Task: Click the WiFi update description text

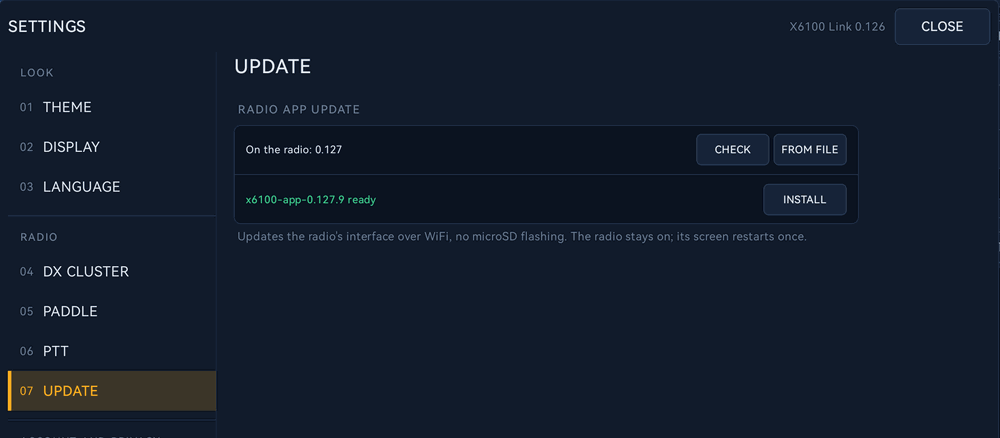Action: [x=522, y=237]
